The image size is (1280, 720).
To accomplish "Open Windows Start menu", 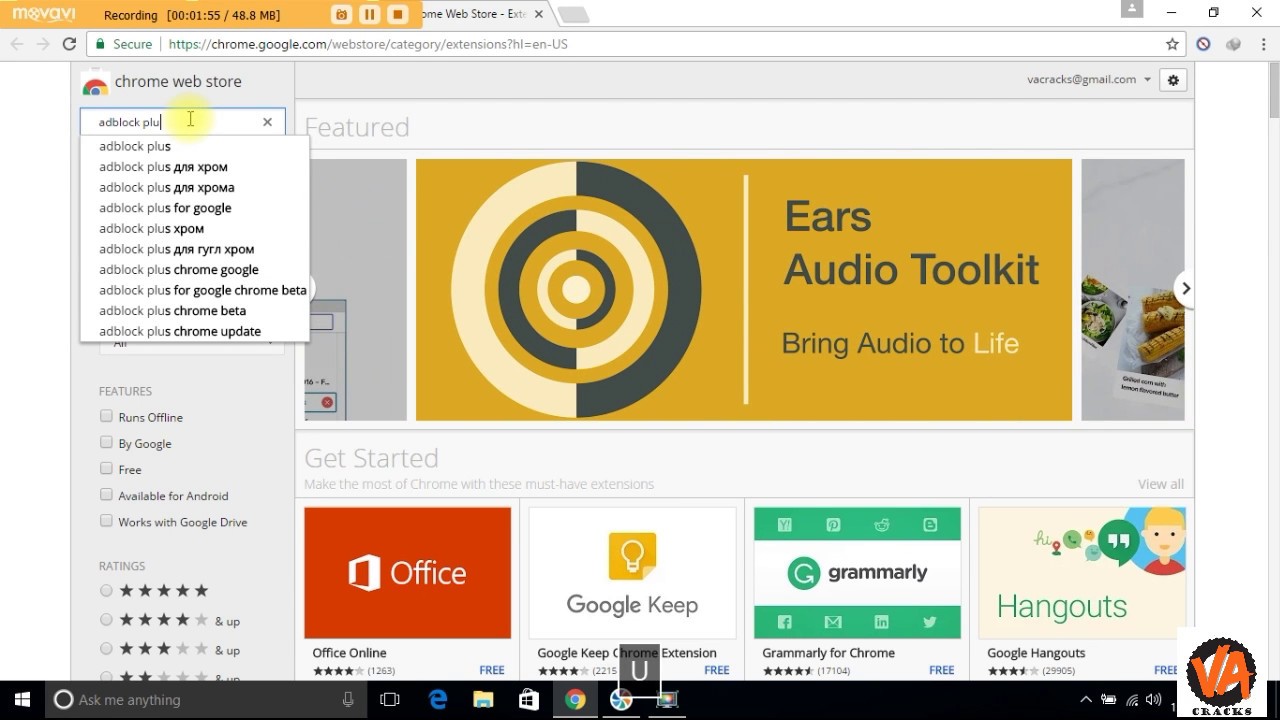I will click(x=22, y=700).
